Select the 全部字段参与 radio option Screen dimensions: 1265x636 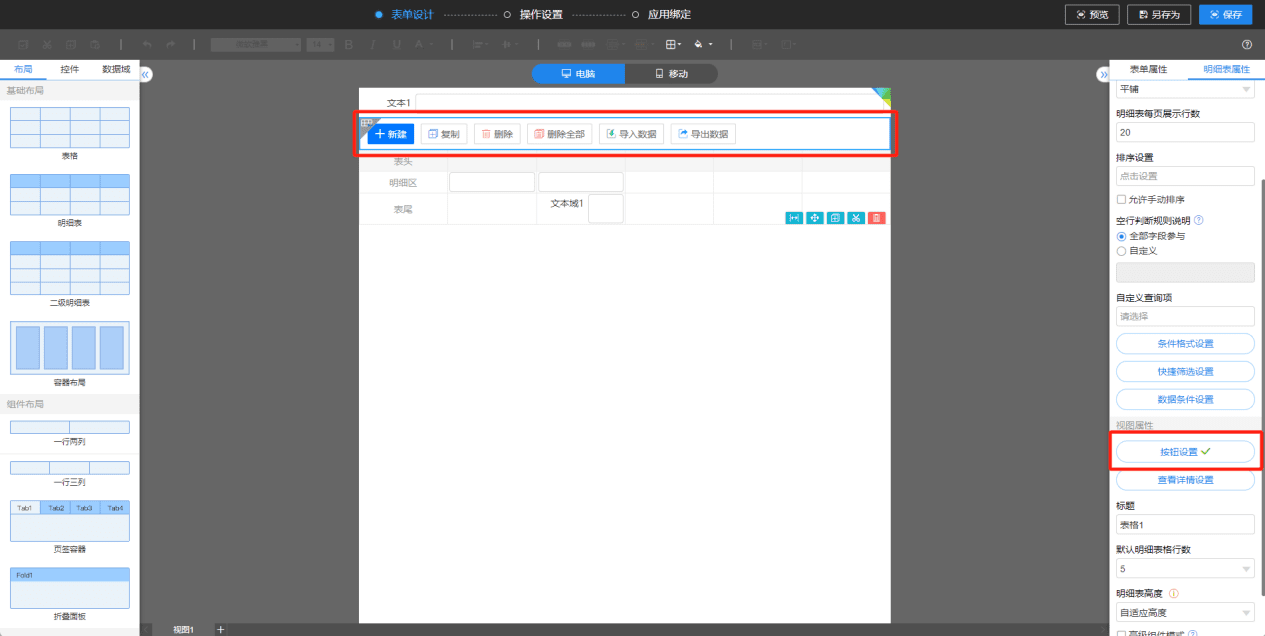tap(1121, 236)
